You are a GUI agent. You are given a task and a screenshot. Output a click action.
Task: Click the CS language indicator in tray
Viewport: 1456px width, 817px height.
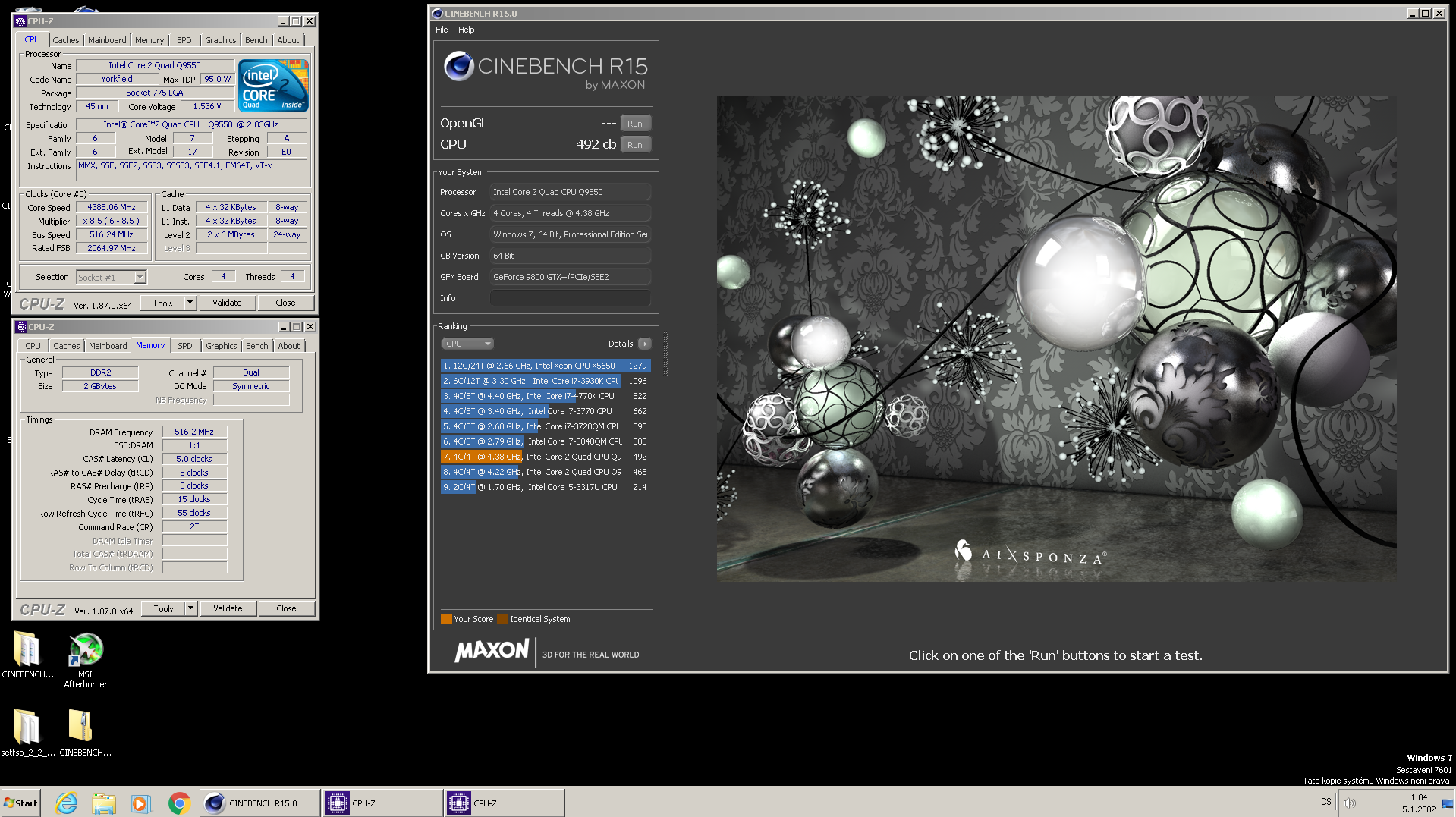point(1325,802)
